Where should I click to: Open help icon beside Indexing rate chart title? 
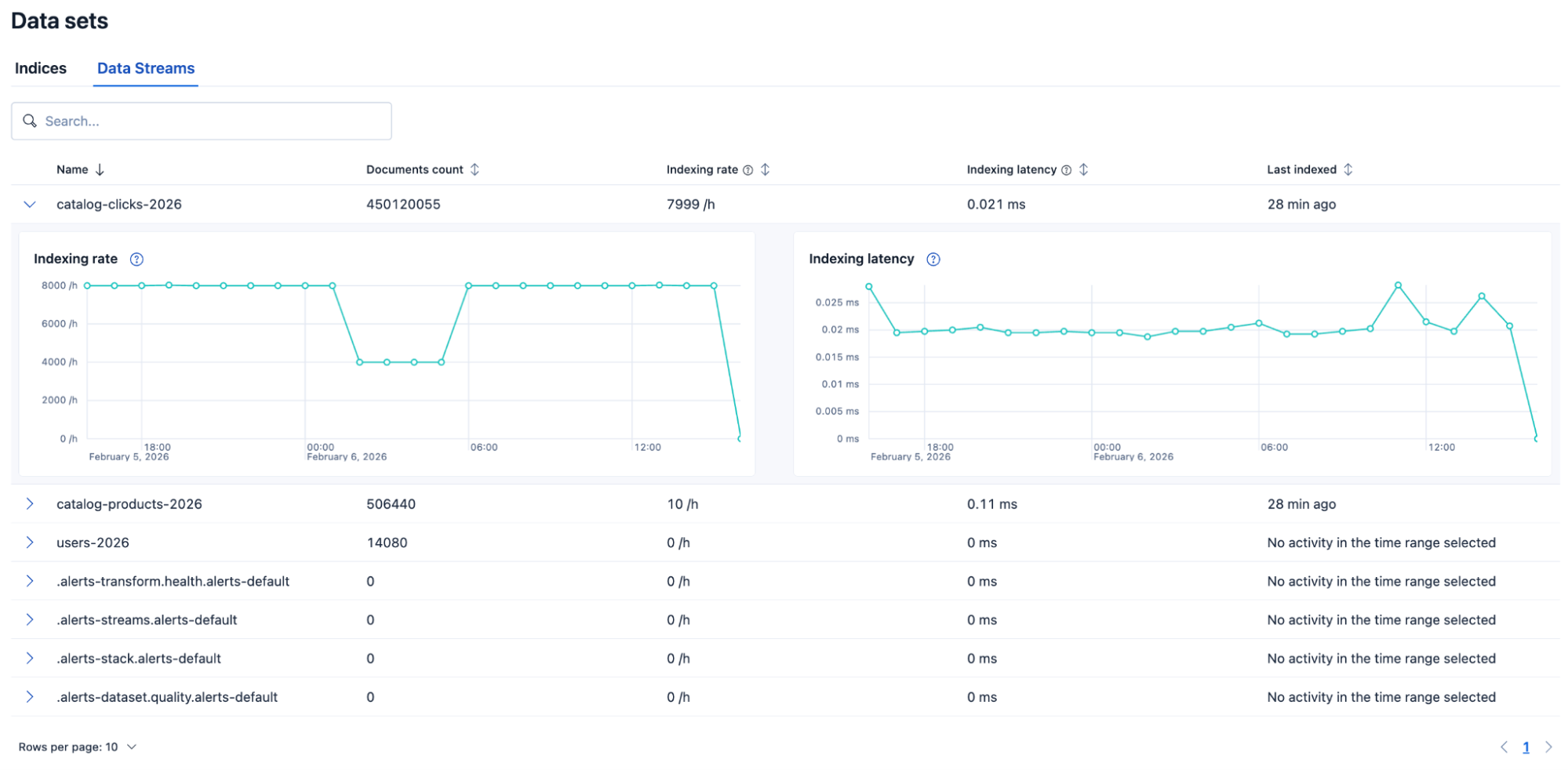(x=136, y=260)
